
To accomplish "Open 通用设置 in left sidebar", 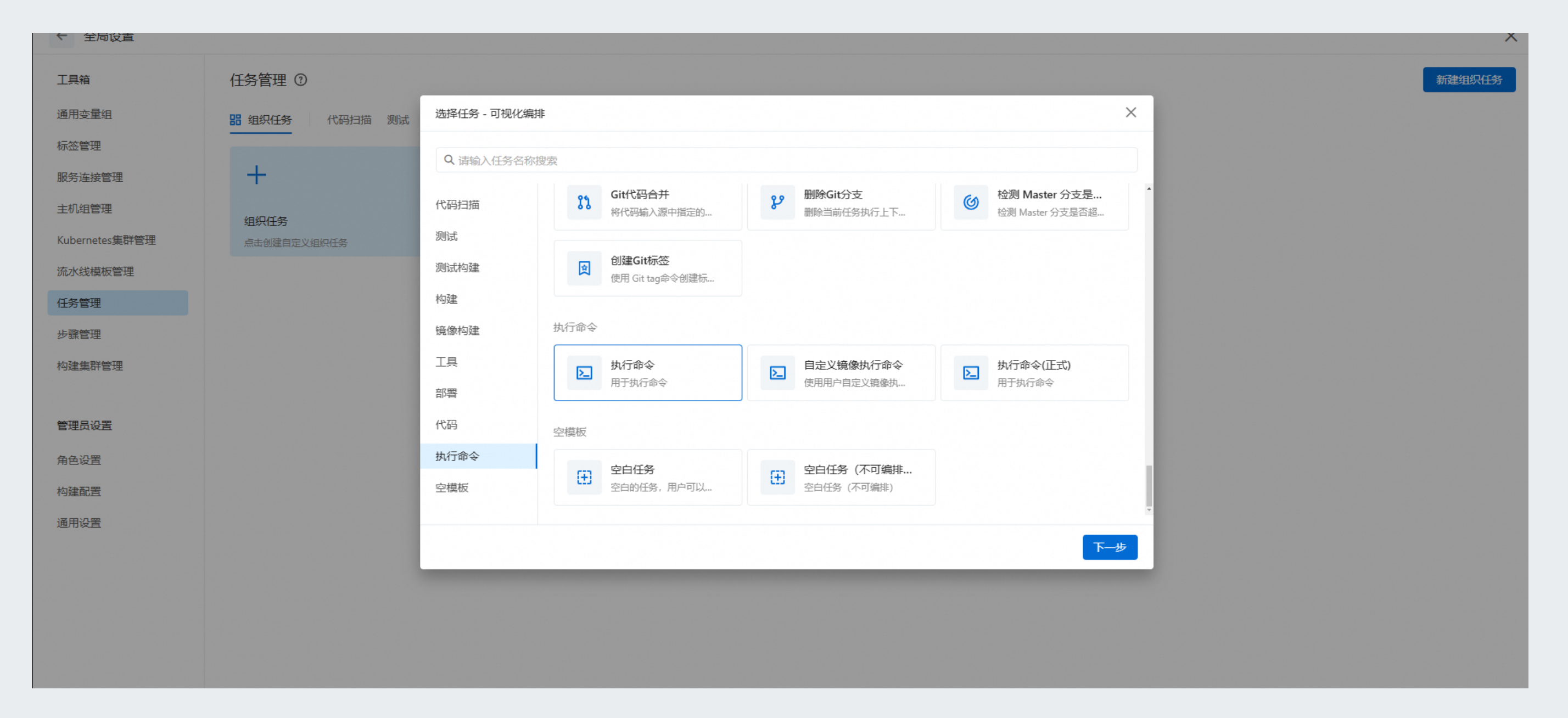I will point(79,523).
